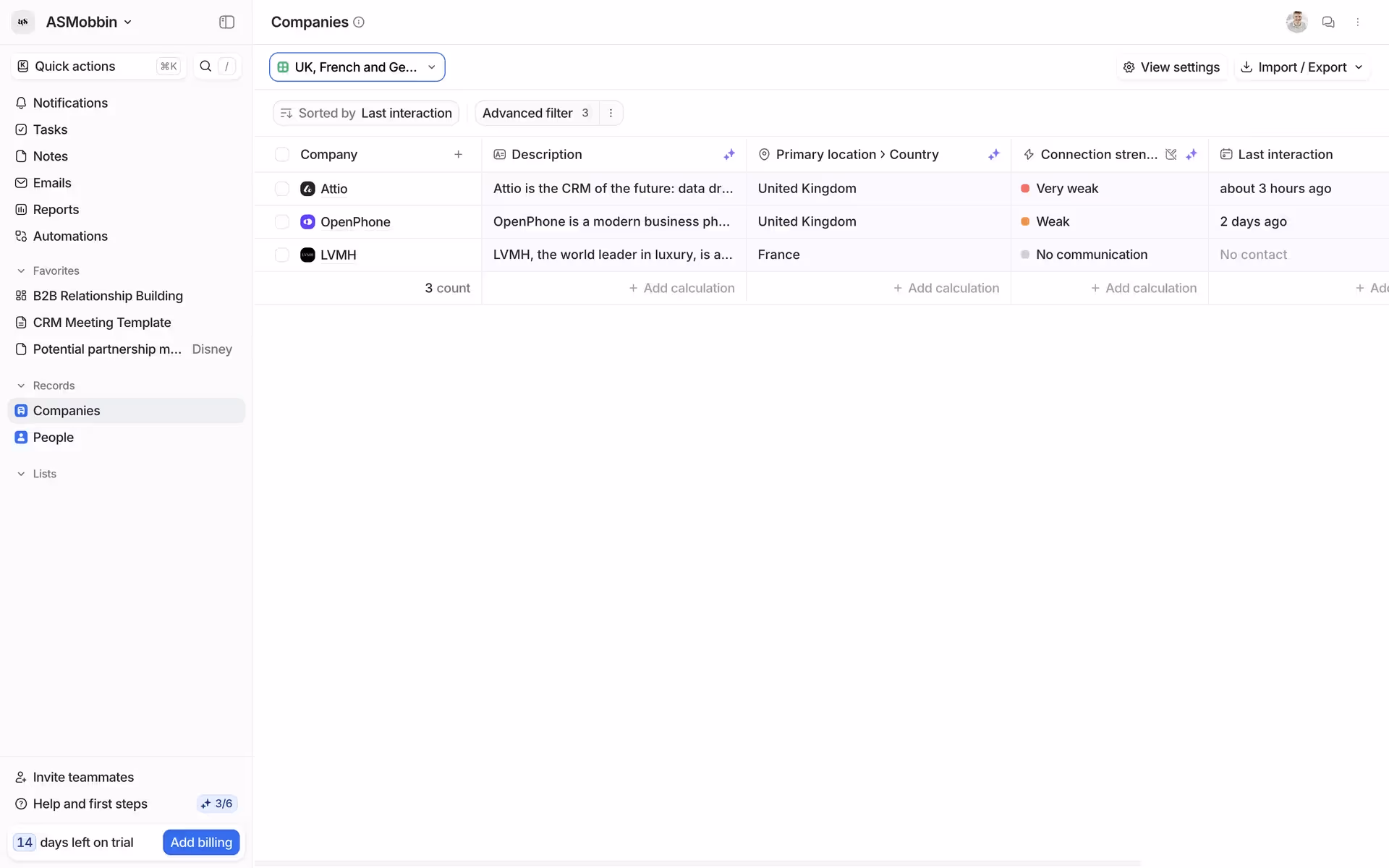
Task: Collapse the Favorites section
Action: (21, 271)
